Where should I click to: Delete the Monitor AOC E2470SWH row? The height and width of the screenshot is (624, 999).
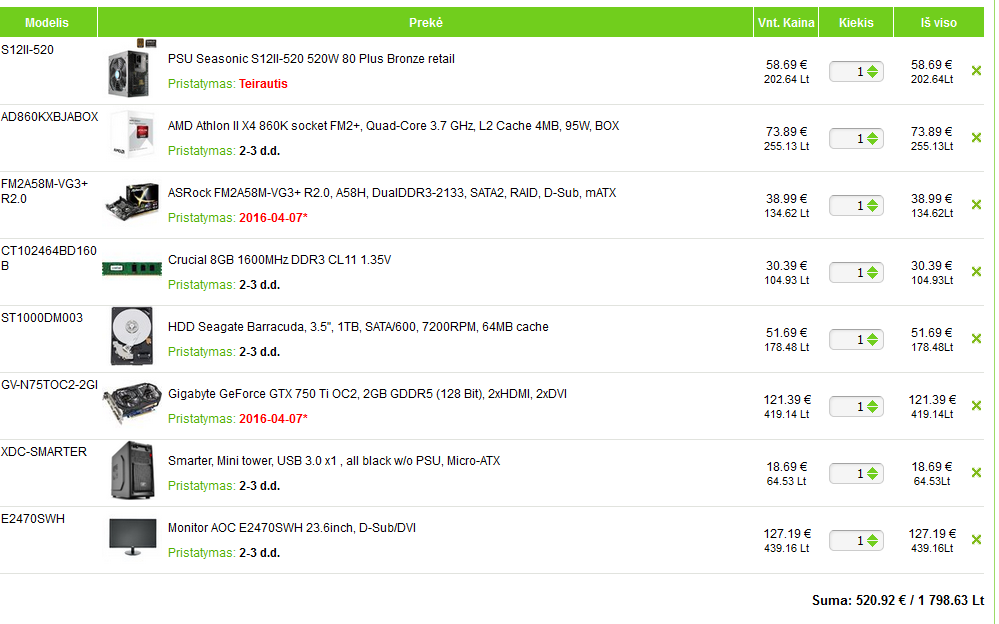tap(976, 539)
